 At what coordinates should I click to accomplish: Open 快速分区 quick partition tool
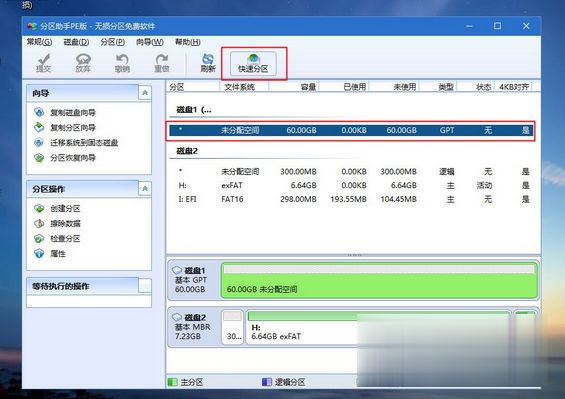pyautogui.click(x=253, y=63)
